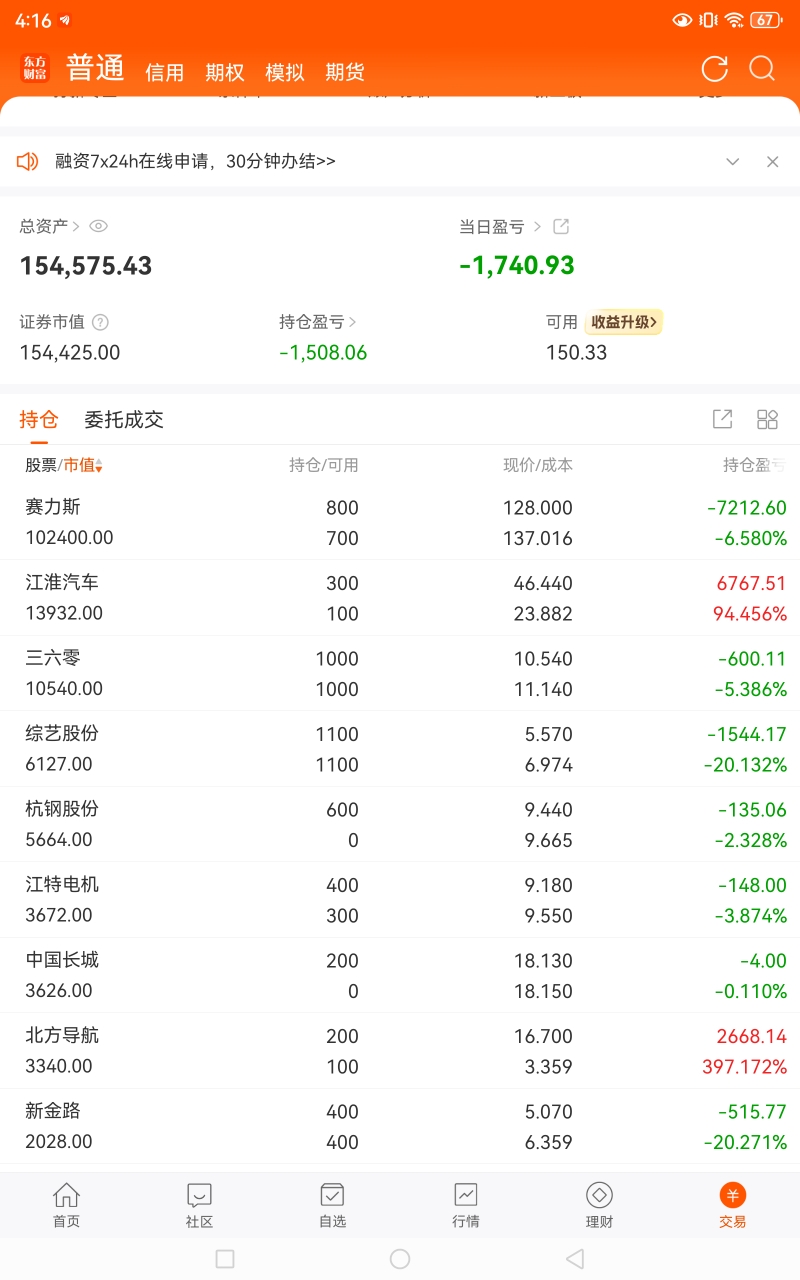The width and height of the screenshot is (800, 1280).
Task: Share holdings list with the export icon
Action: [x=722, y=419]
